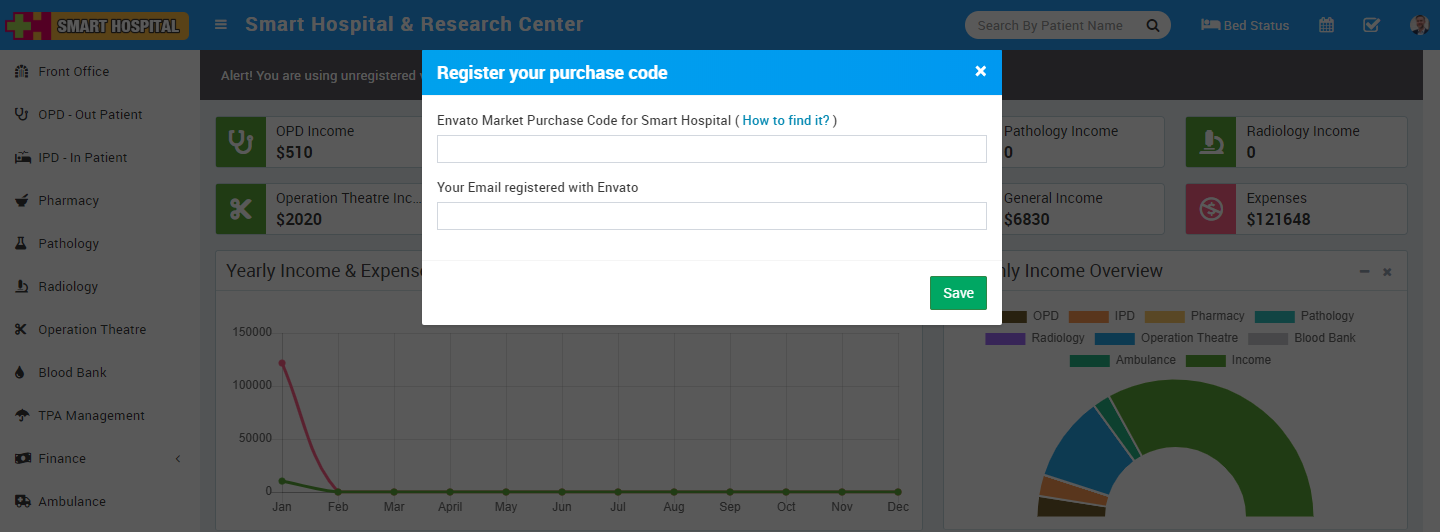
Task: Open Pharmacy in the sidebar
Action: 68,200
